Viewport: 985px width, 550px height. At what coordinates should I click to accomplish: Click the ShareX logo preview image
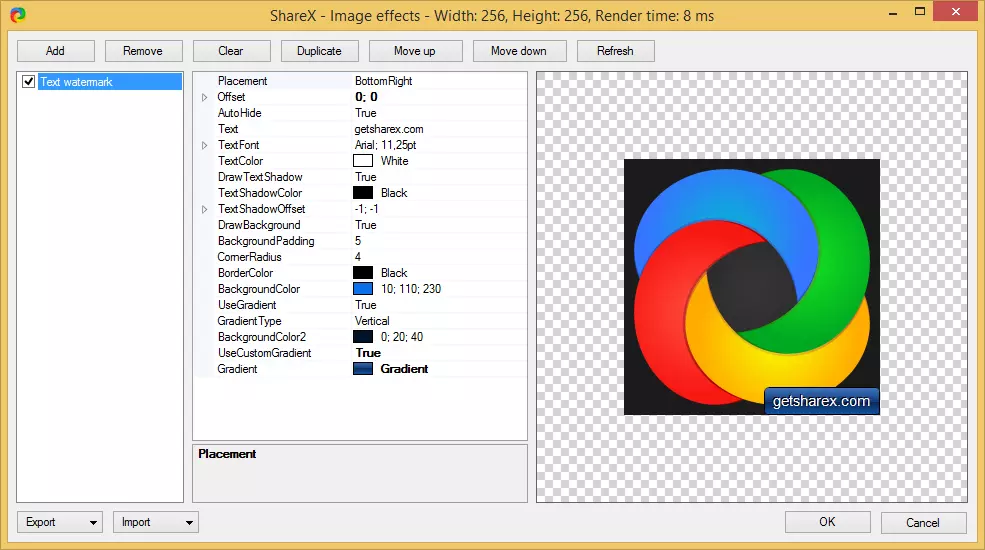click(x=751, y=287)
